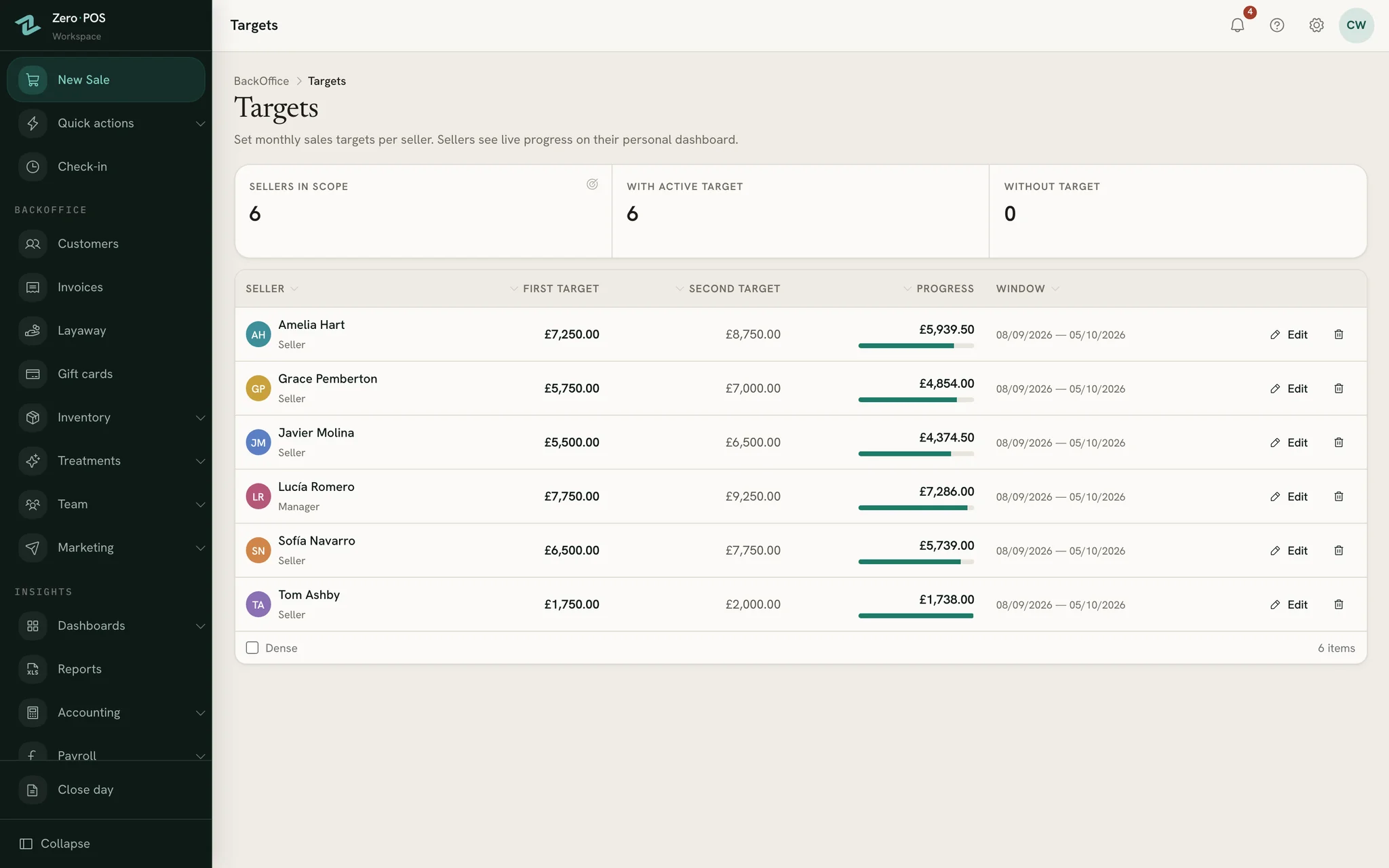Sort by the First Target column
1389x868 pixels.
(x=554, y=289)
